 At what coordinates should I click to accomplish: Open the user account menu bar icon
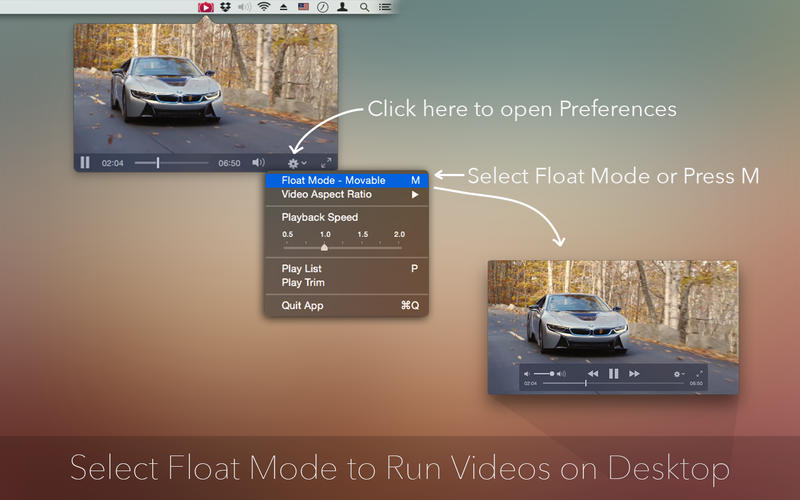click(x=342, y=7)
